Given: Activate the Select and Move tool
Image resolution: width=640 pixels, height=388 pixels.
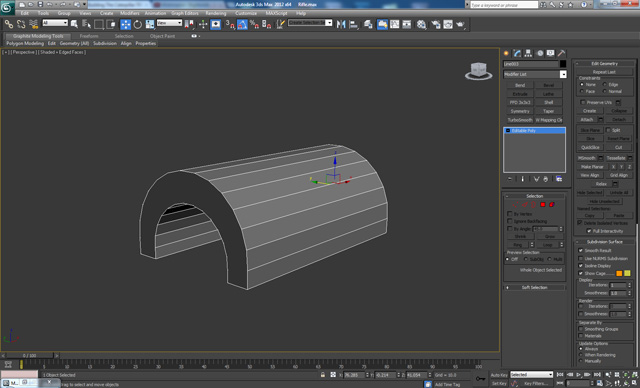Looking at the screenshot, I should click(x=125, y=24).
